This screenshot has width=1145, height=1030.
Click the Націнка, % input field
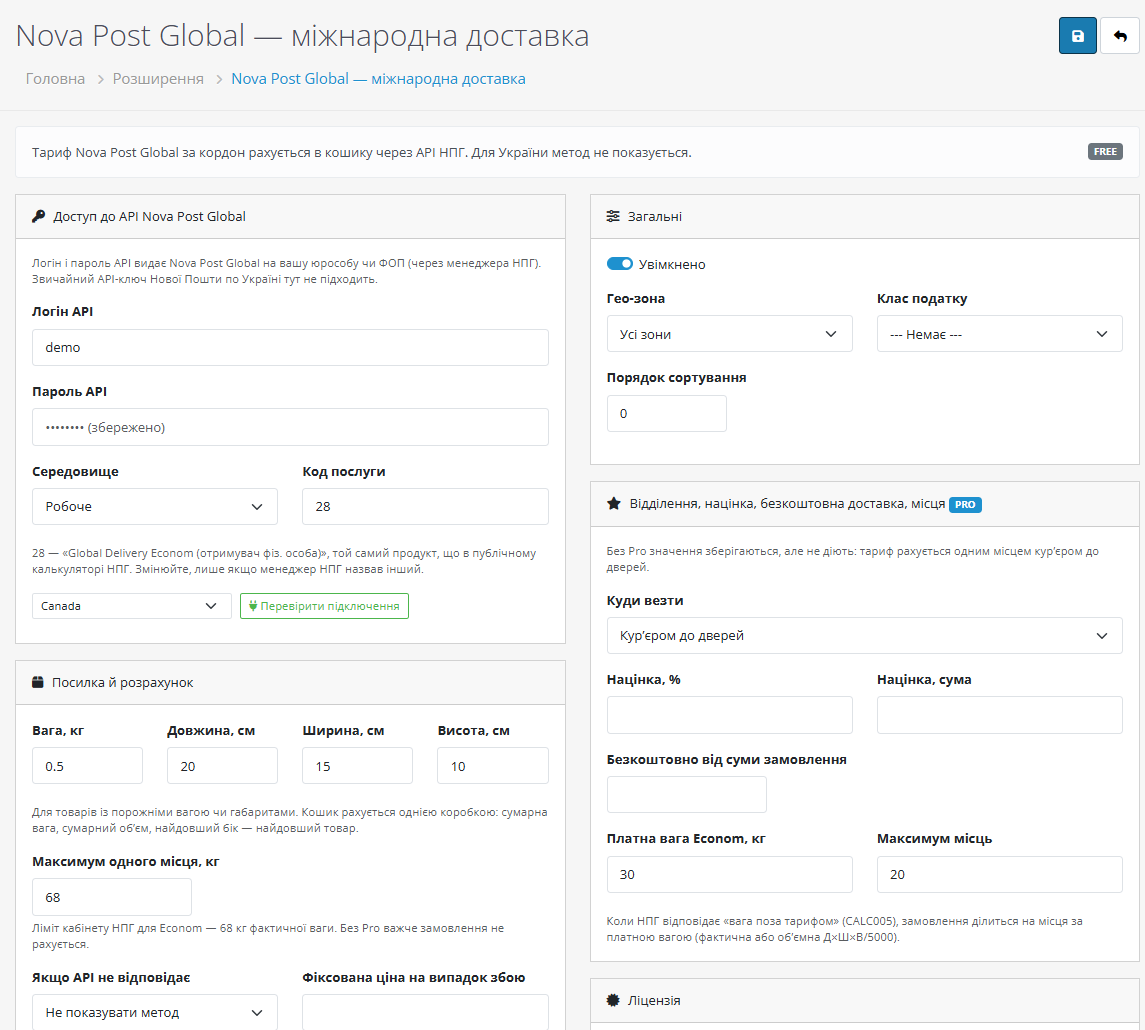(x=729, y=715)
